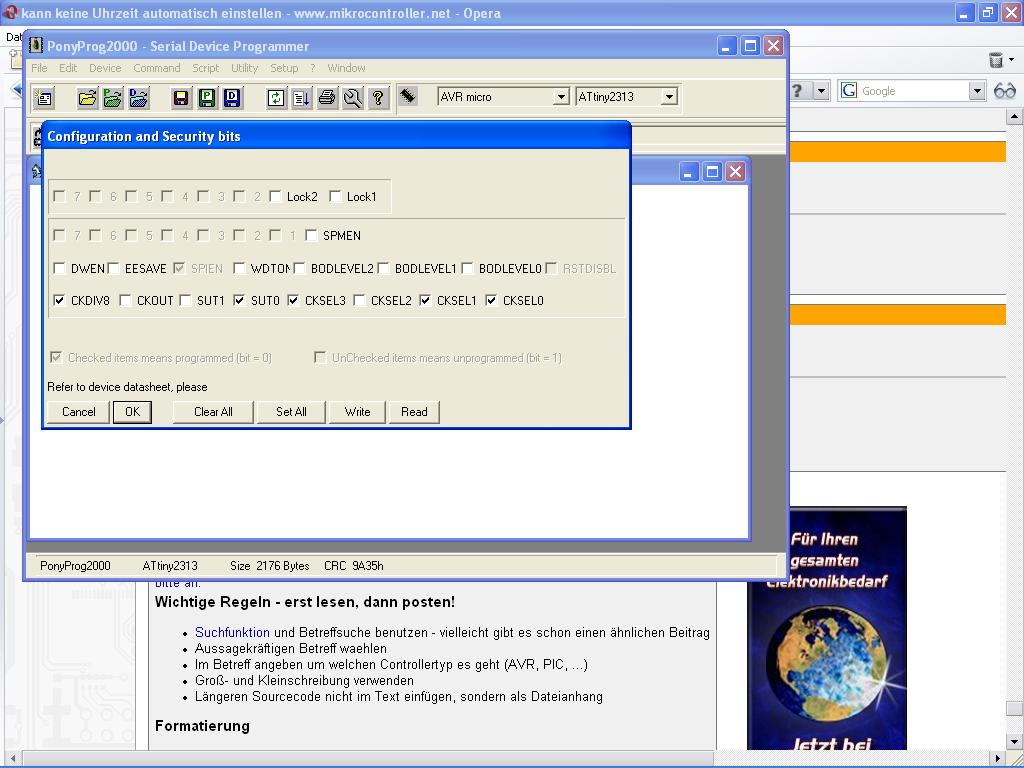Open program (P) file folder icon

(x=112, y=98)
